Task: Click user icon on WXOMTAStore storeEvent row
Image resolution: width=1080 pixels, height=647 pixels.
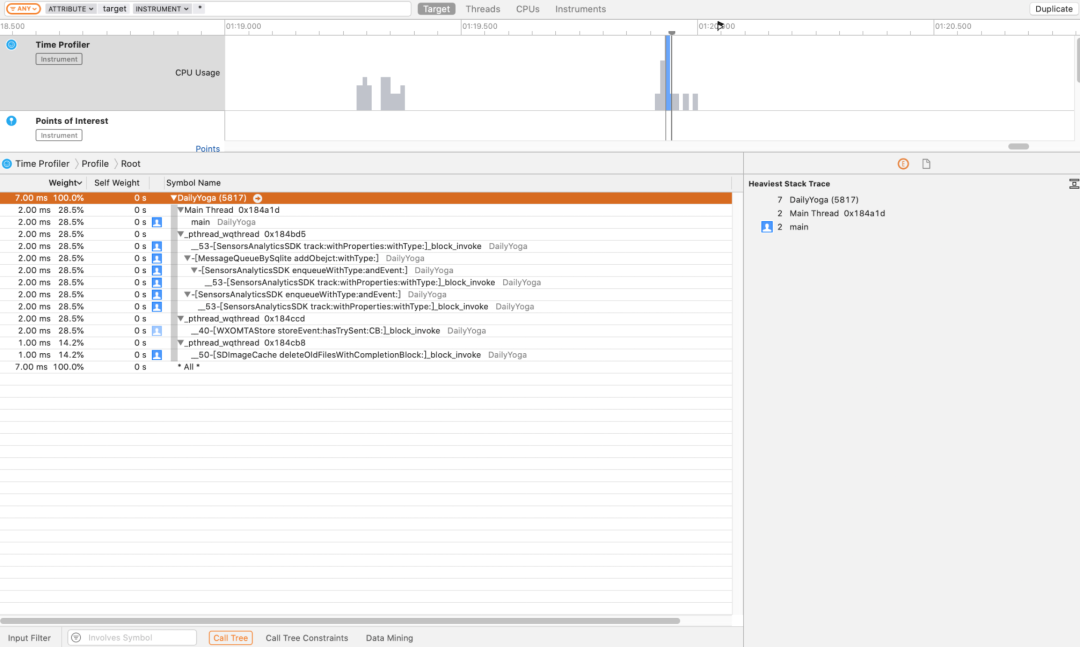Action: pos(157,331)
